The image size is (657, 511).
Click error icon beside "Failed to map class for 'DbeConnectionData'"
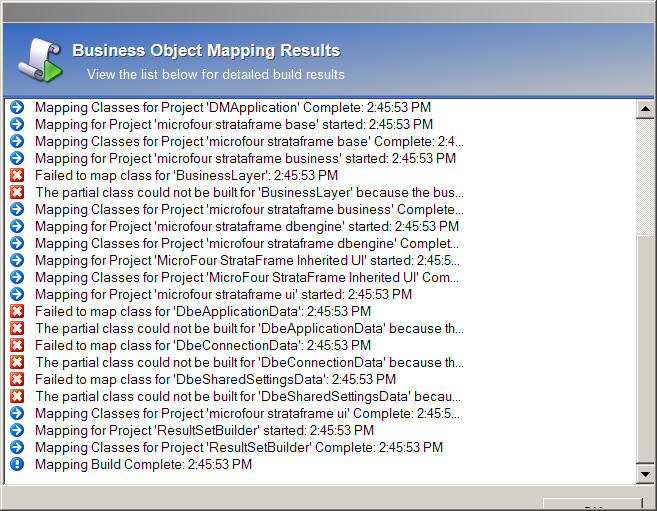[16, 345]
